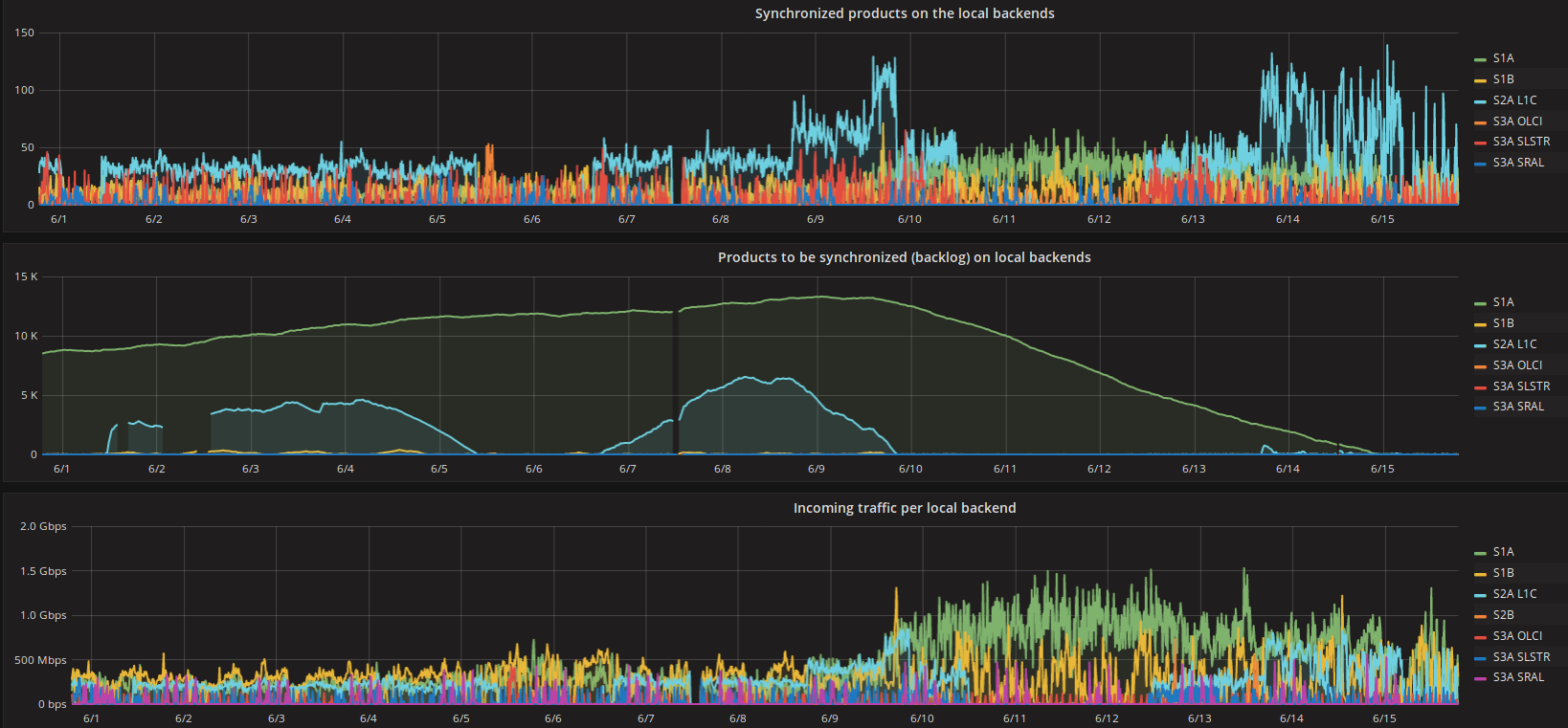Select S3A OLCI label in Synchronized products legend
Viewport: 1568px width, 728px height.
click(x=1517, y=121)
